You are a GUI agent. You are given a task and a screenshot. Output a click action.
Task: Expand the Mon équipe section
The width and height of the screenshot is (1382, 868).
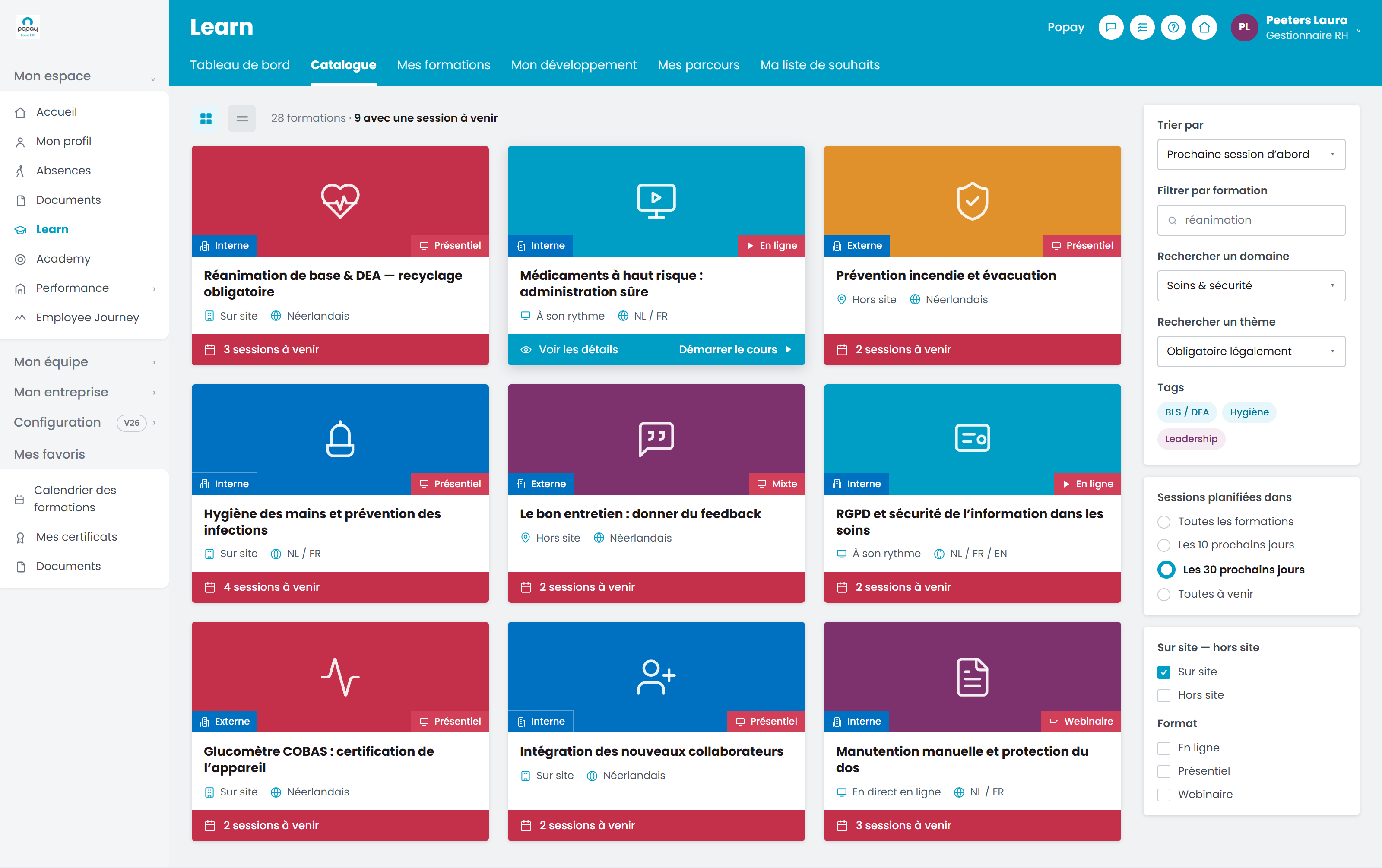84,362
